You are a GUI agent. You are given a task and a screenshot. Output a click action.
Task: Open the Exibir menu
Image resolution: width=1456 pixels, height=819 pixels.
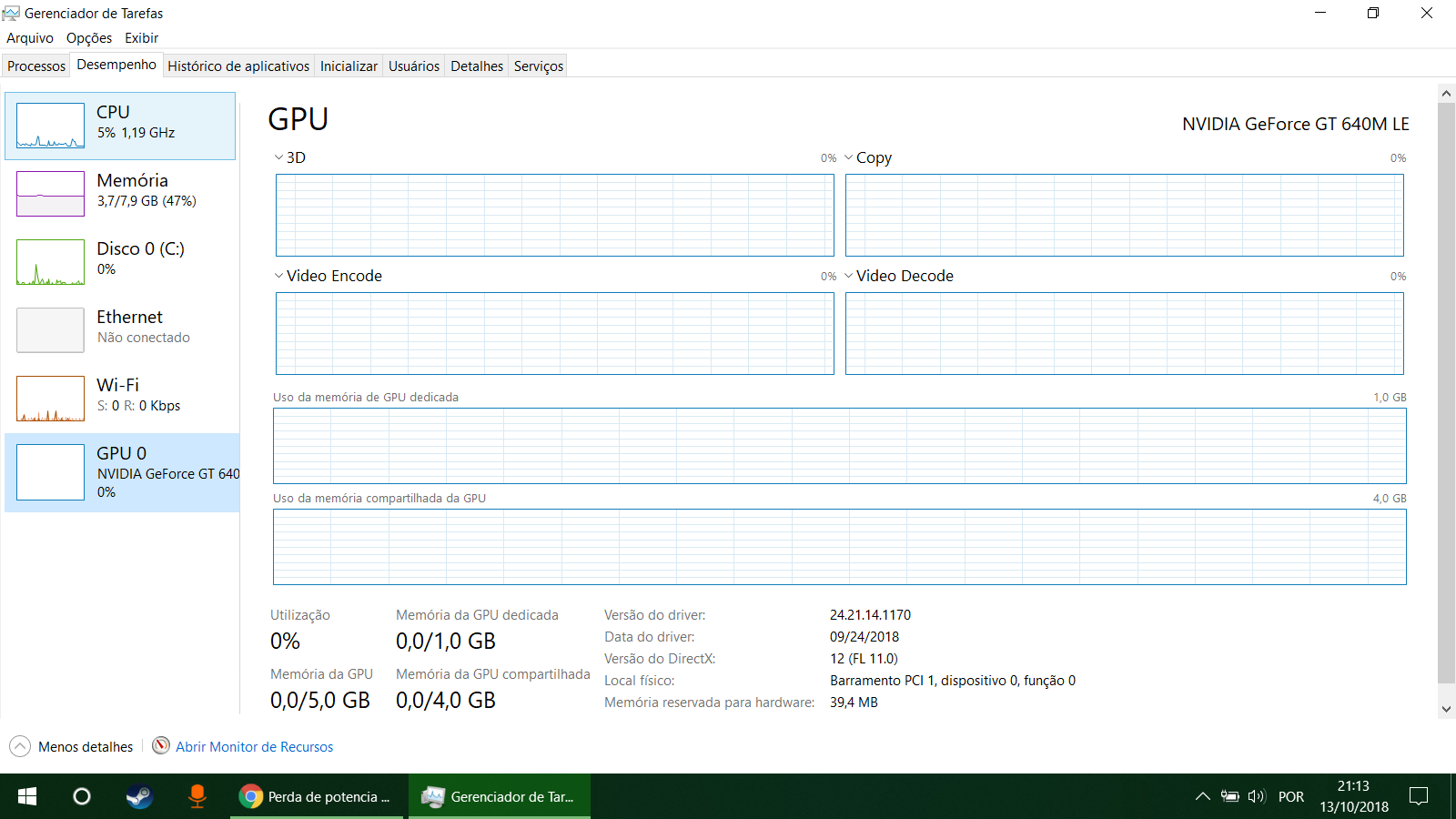[141, 38]
